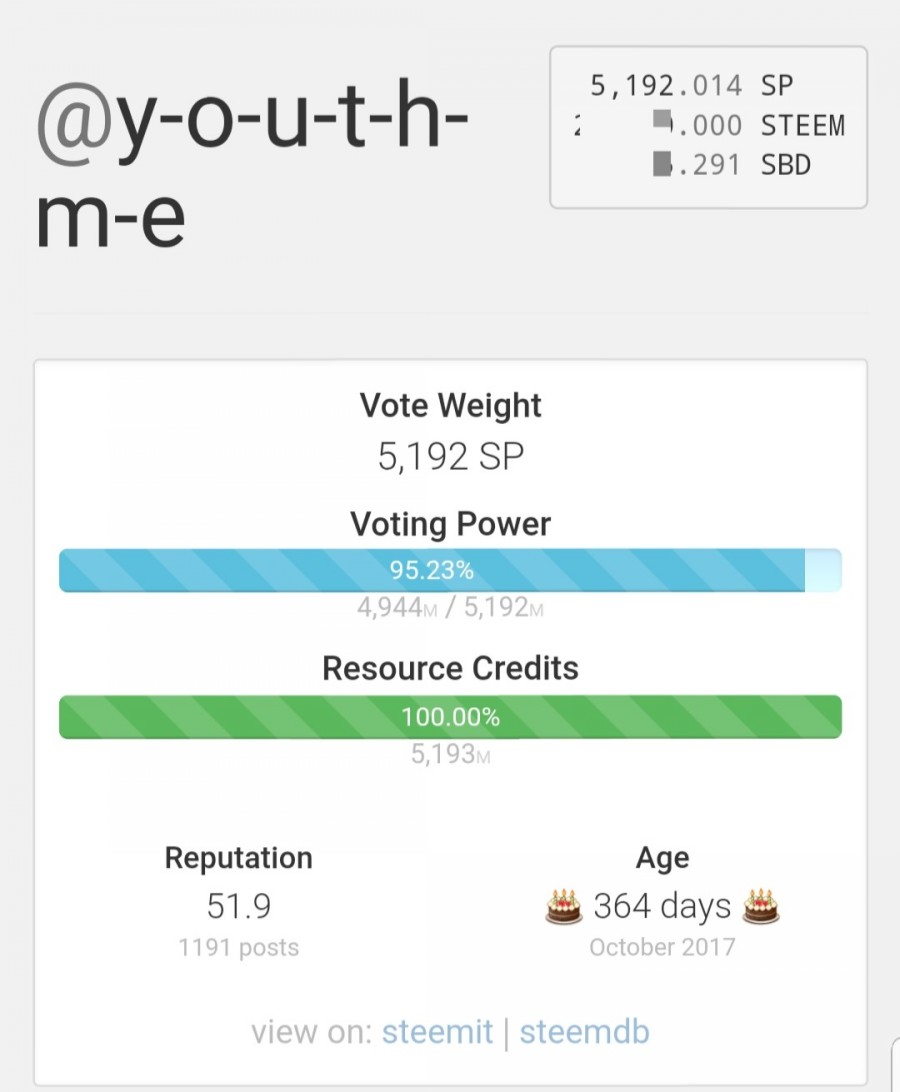Click the 1191 posts count
The image size is (900, 1092).
coord(238,947)
